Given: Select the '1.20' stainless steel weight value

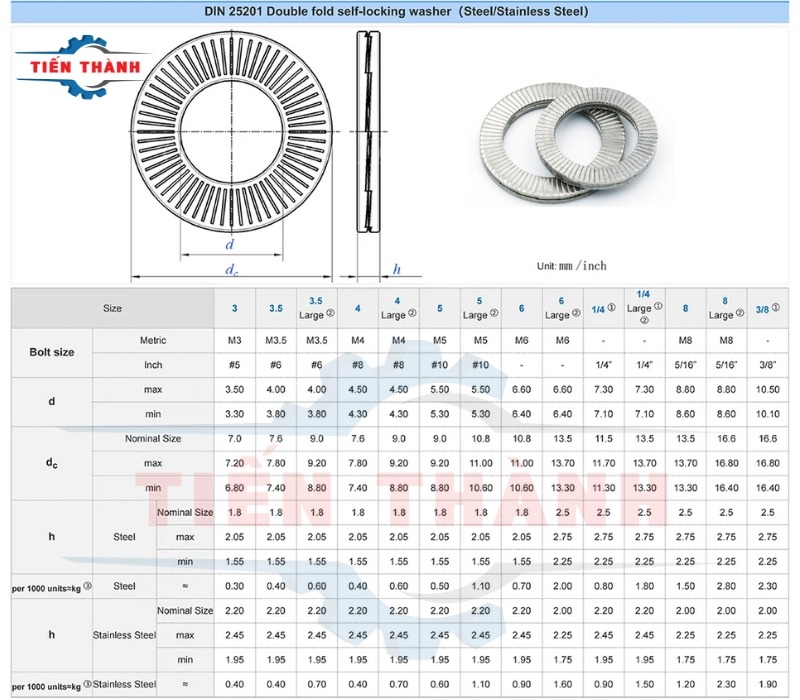Looking at the screenshot, I should (x=685, y=684).
